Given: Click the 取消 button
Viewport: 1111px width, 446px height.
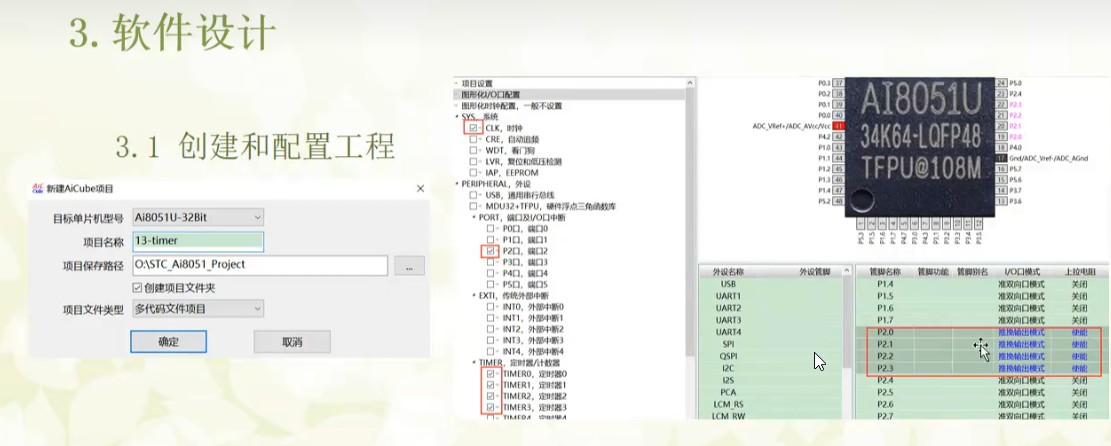Looking at the screenshot, I should 292,342.
